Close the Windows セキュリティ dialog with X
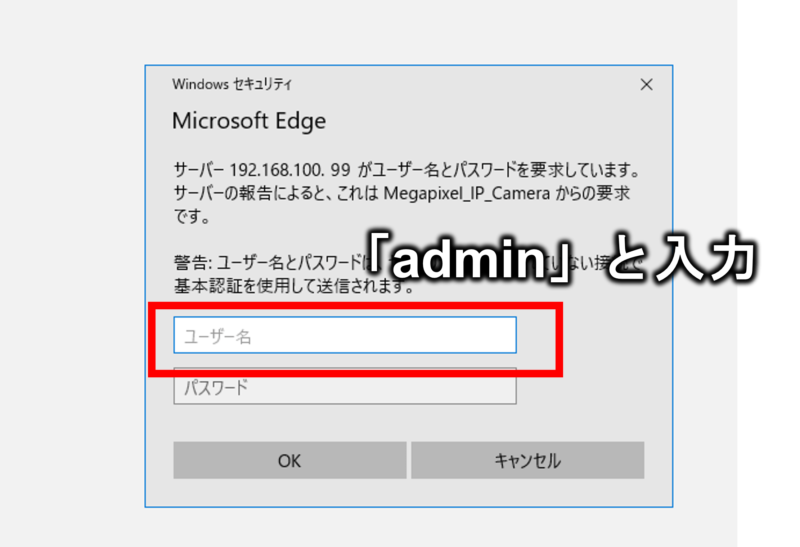800x547 pixels. (646, 85)
